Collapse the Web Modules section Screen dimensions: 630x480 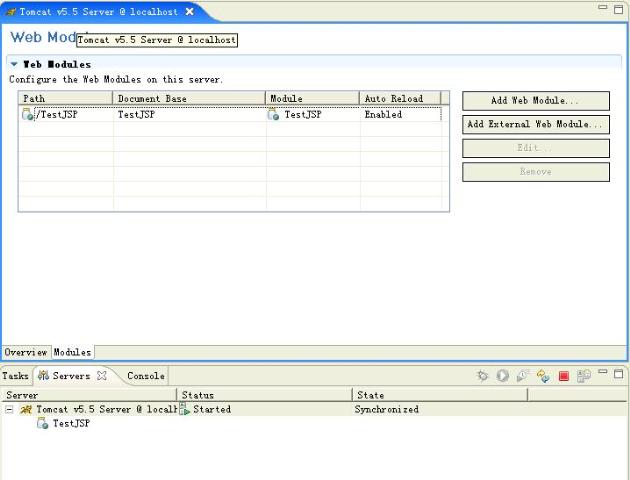pos(14,64)
